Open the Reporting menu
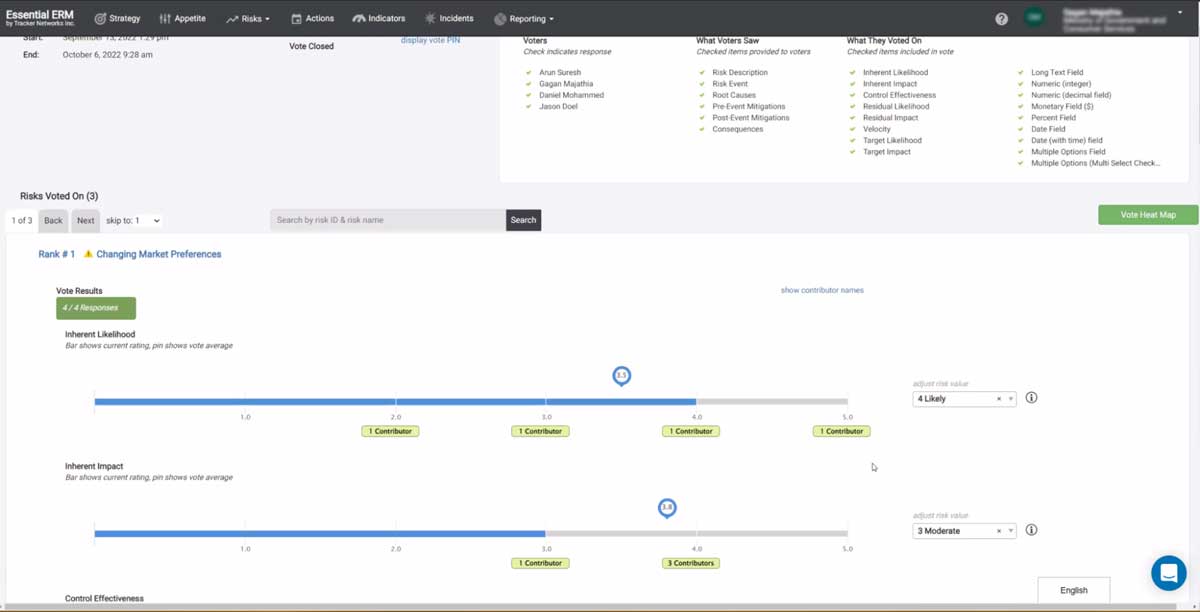 point(524,18)
